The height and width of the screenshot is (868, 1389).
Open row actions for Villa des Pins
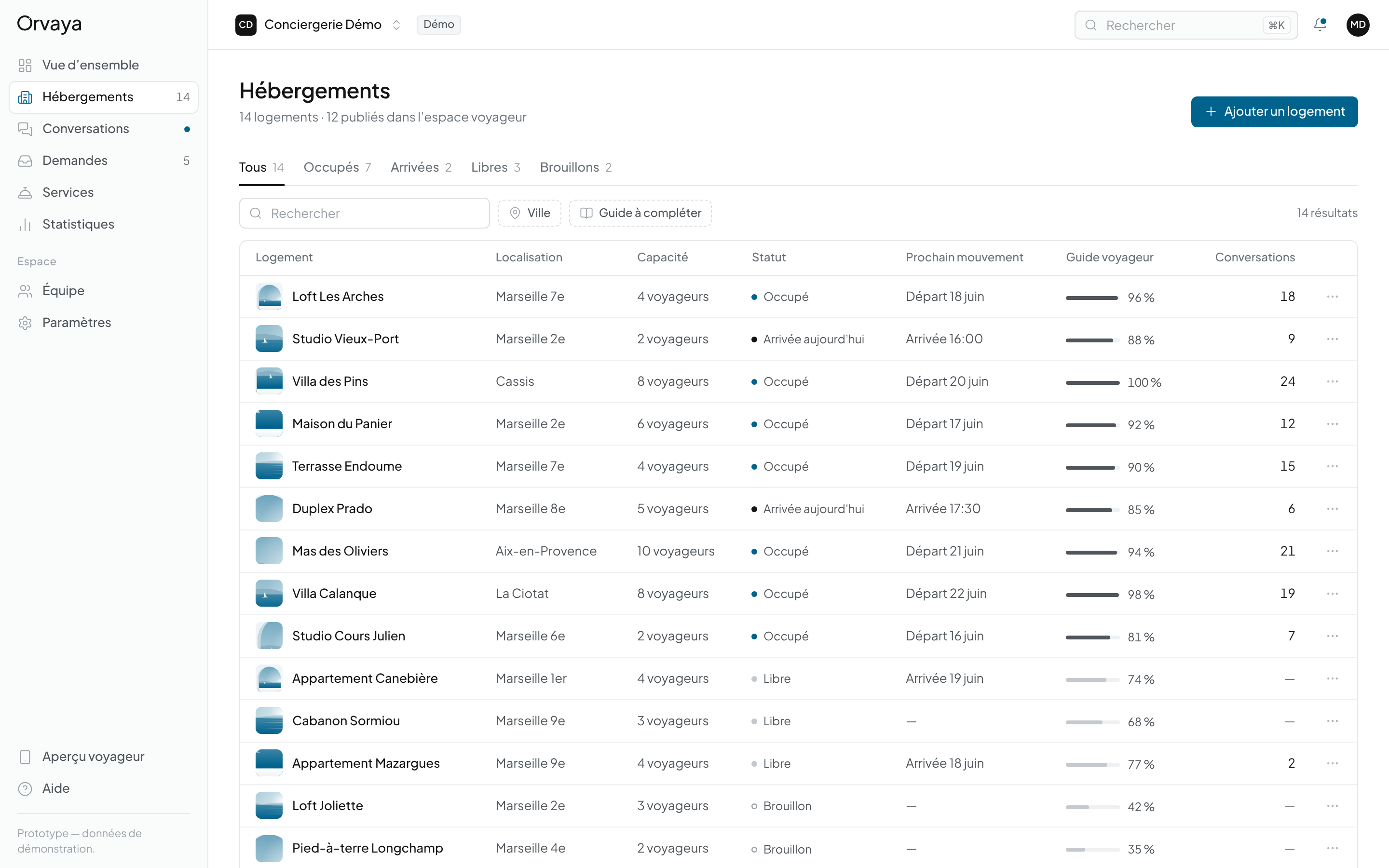(1332, 382)
